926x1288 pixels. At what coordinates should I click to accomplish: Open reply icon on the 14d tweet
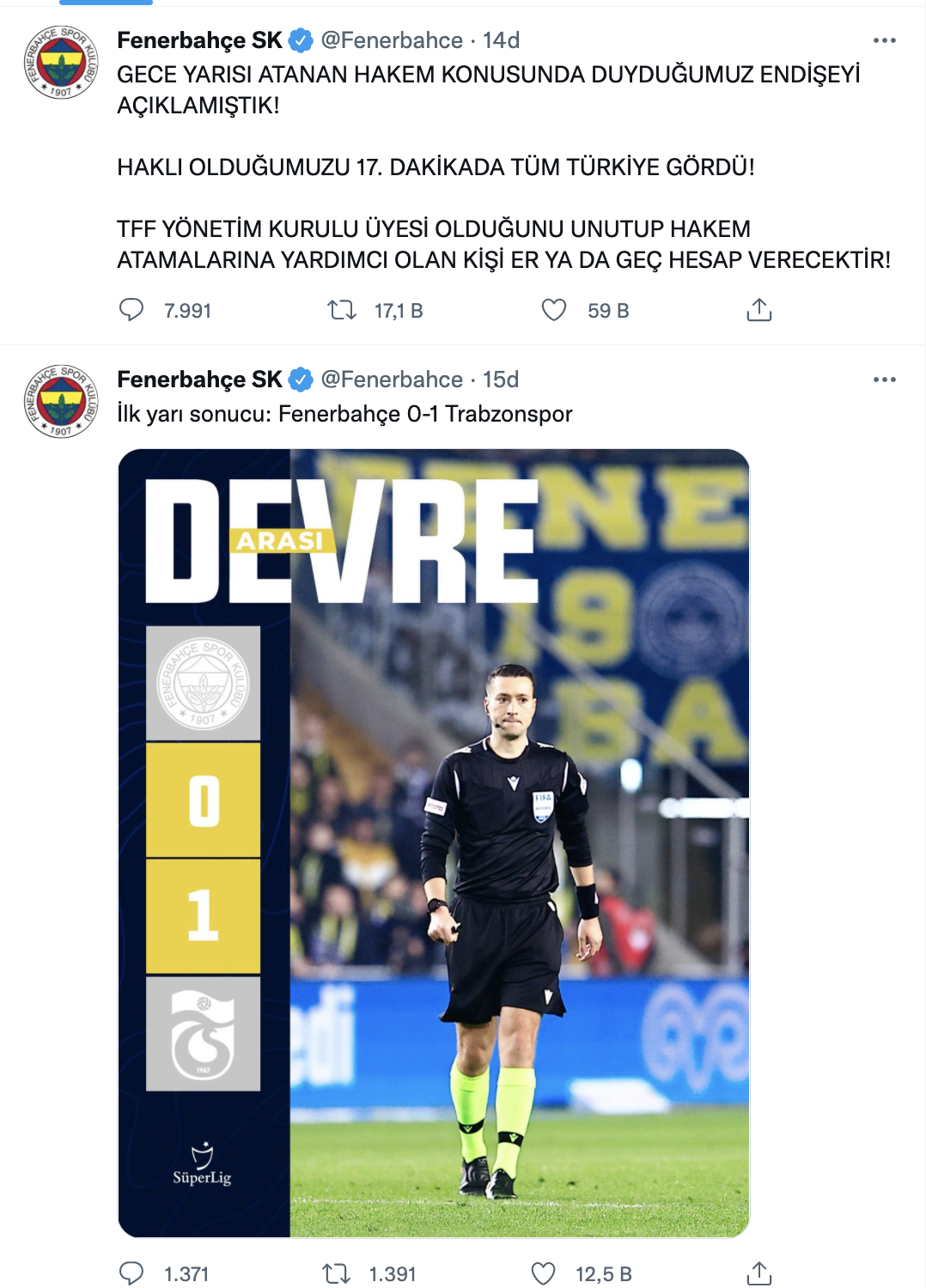(131, 310)
